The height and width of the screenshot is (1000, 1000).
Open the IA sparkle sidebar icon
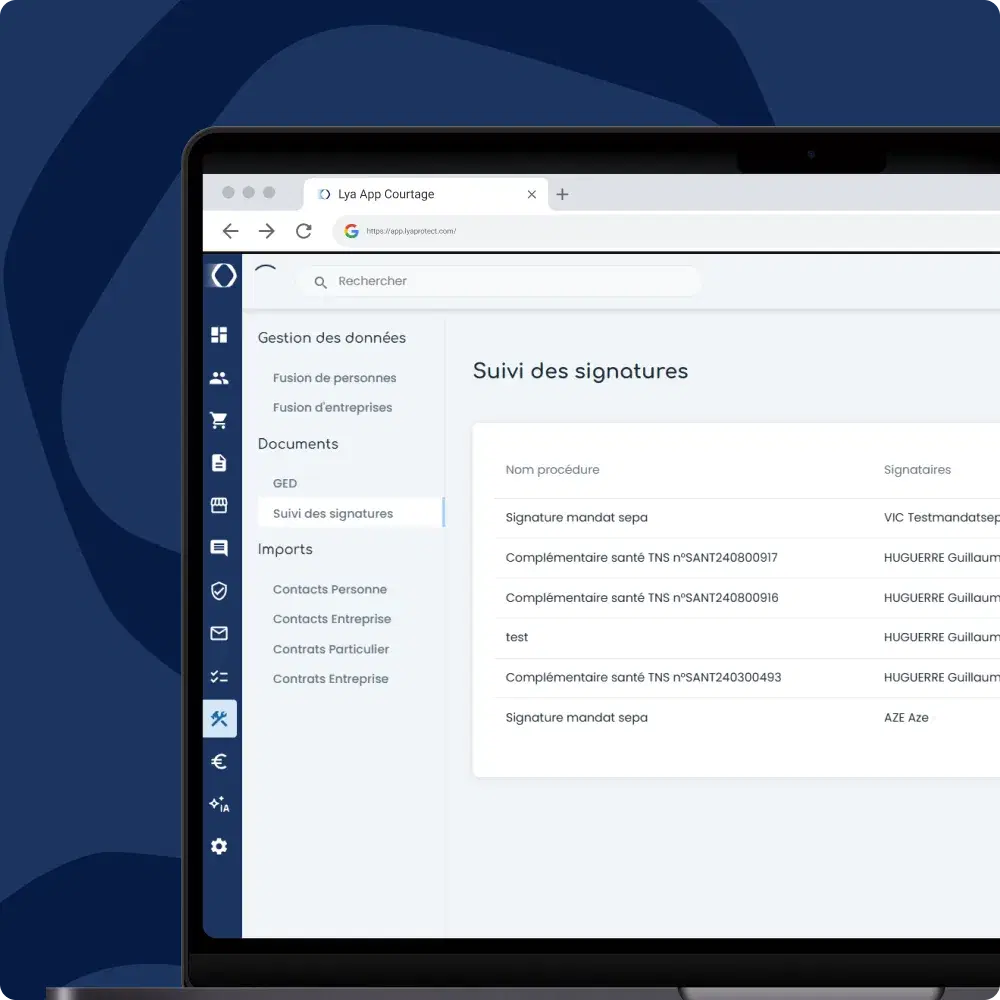point(219,804)
